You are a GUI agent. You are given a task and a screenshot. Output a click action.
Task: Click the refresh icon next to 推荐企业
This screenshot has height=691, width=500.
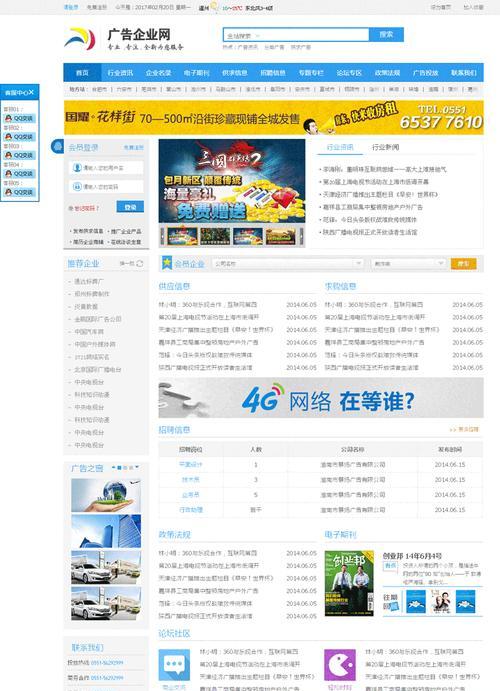point(140,264)
